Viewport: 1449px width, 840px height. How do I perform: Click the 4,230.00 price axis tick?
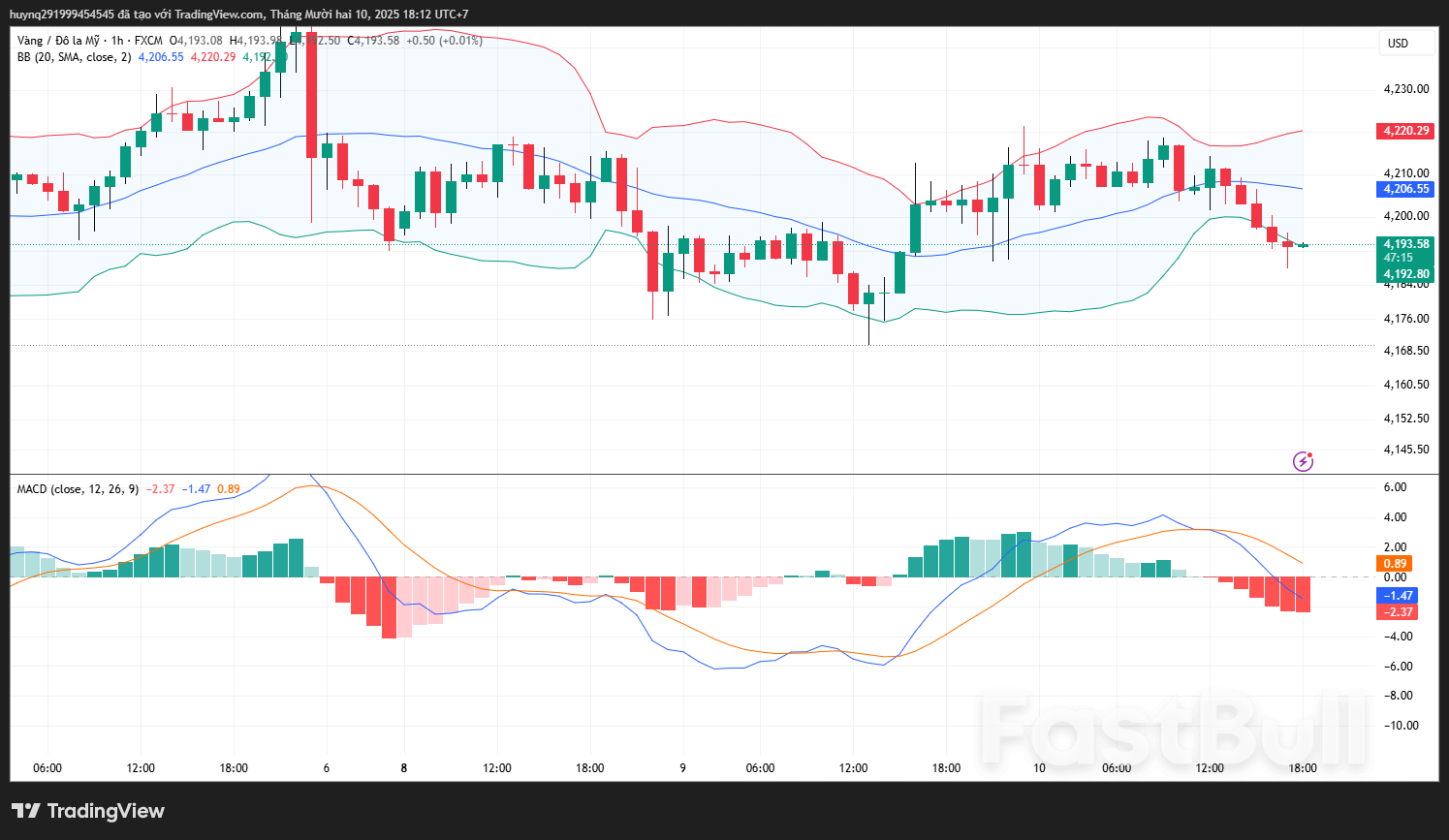point(1405,89)
